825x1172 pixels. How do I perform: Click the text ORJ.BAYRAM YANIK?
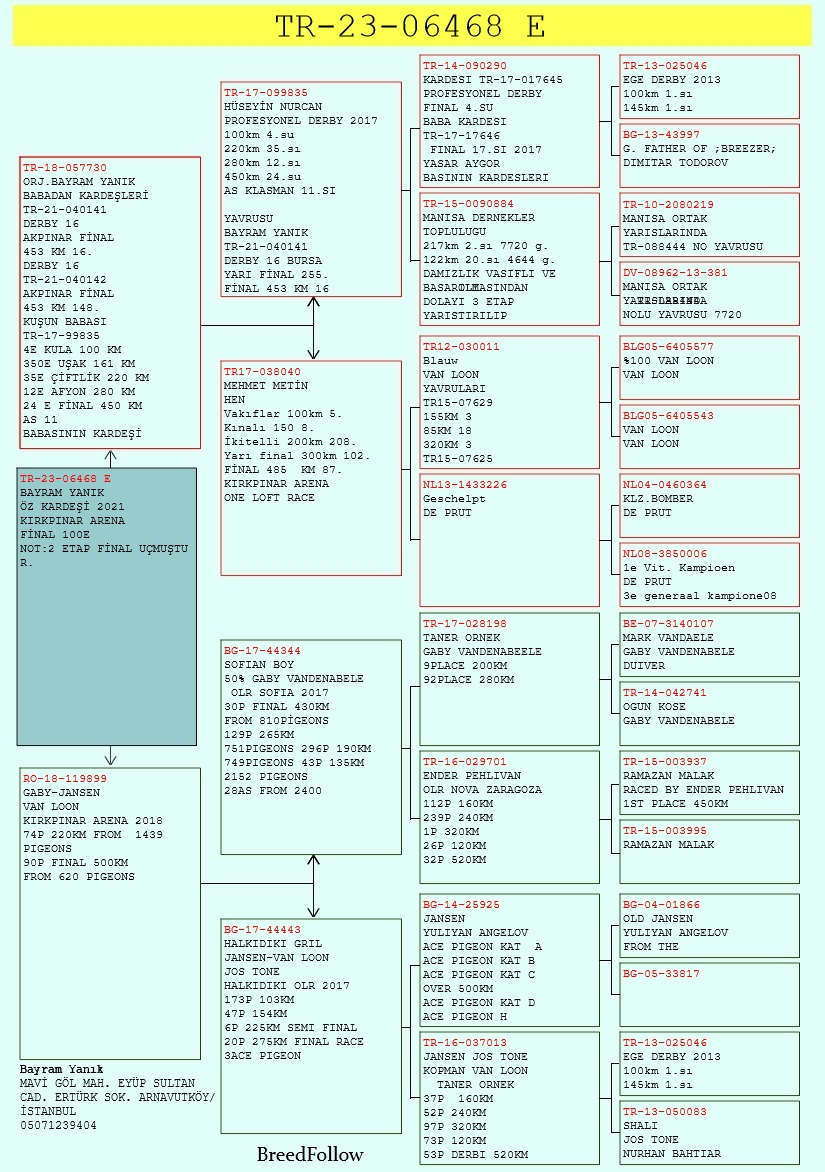tap(79, 182)
